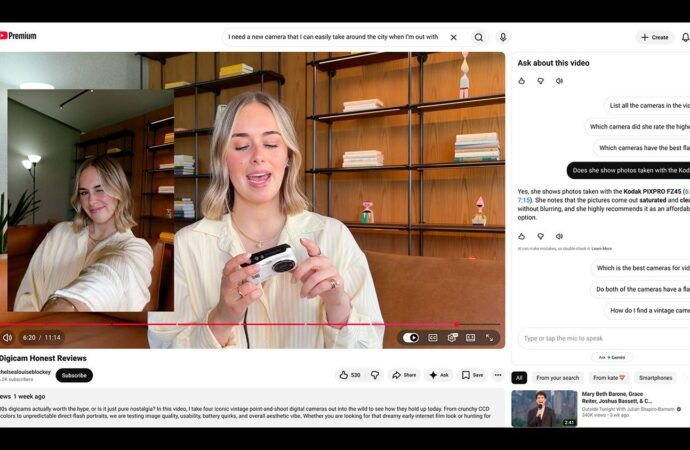Click the magnifier search icon
690x450 pixels.
pyautogui.click(x=479, y=37)
